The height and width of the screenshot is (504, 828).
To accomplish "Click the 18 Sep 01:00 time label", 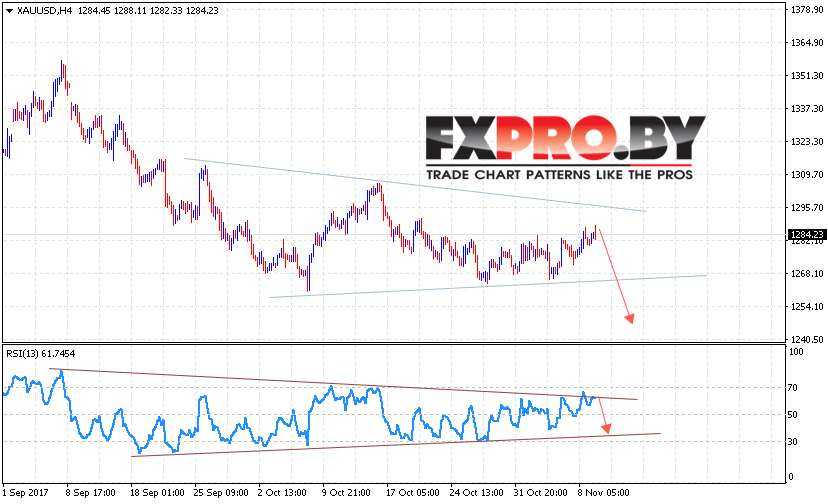I will point(157,493).
